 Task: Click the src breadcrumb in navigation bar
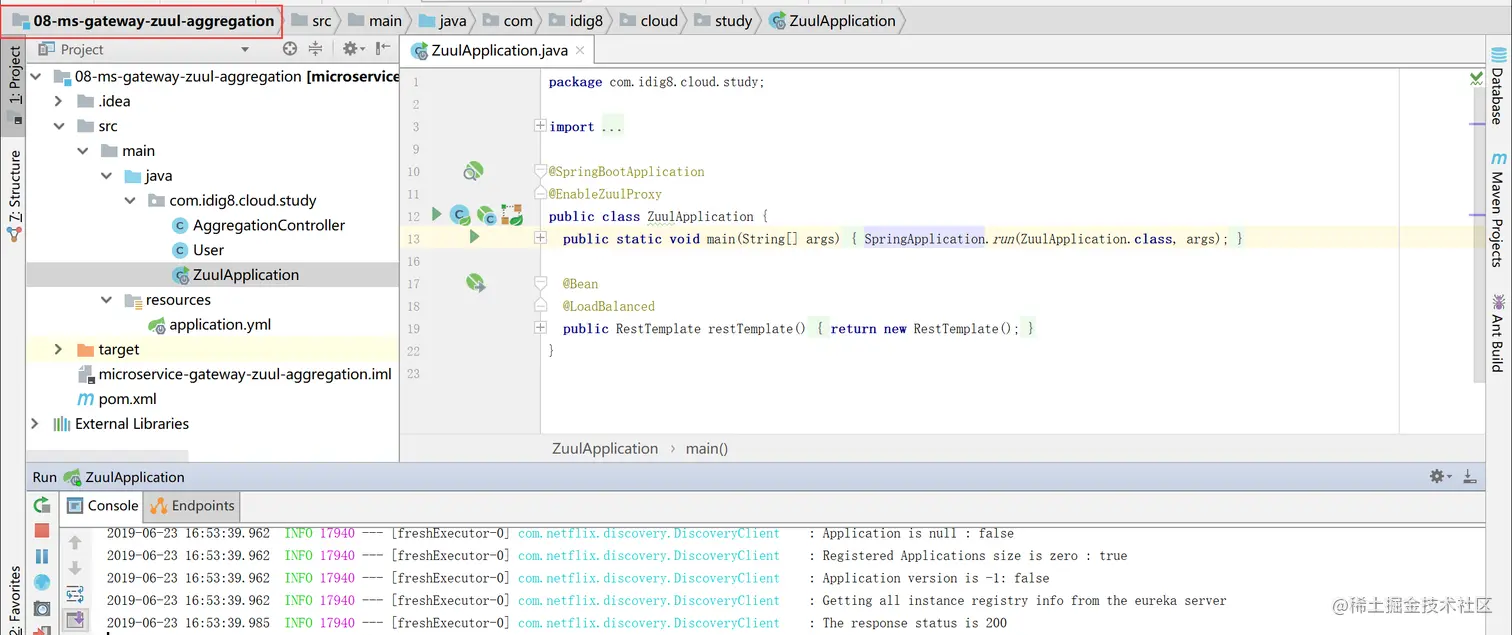(312, 20)
